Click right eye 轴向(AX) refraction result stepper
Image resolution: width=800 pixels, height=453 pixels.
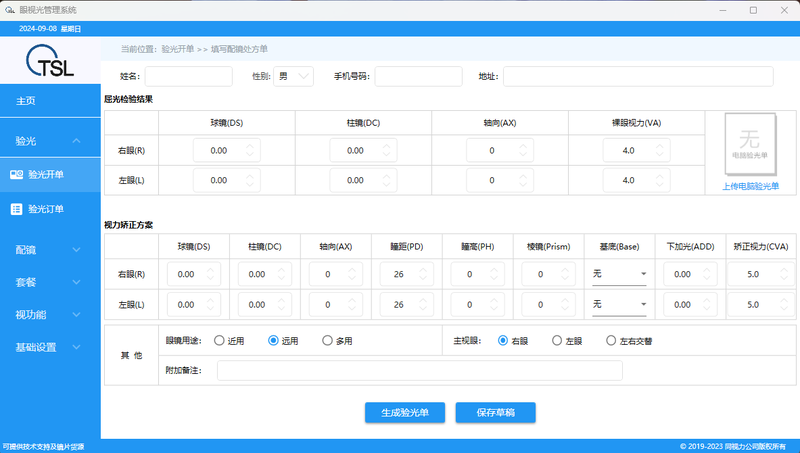500,150
